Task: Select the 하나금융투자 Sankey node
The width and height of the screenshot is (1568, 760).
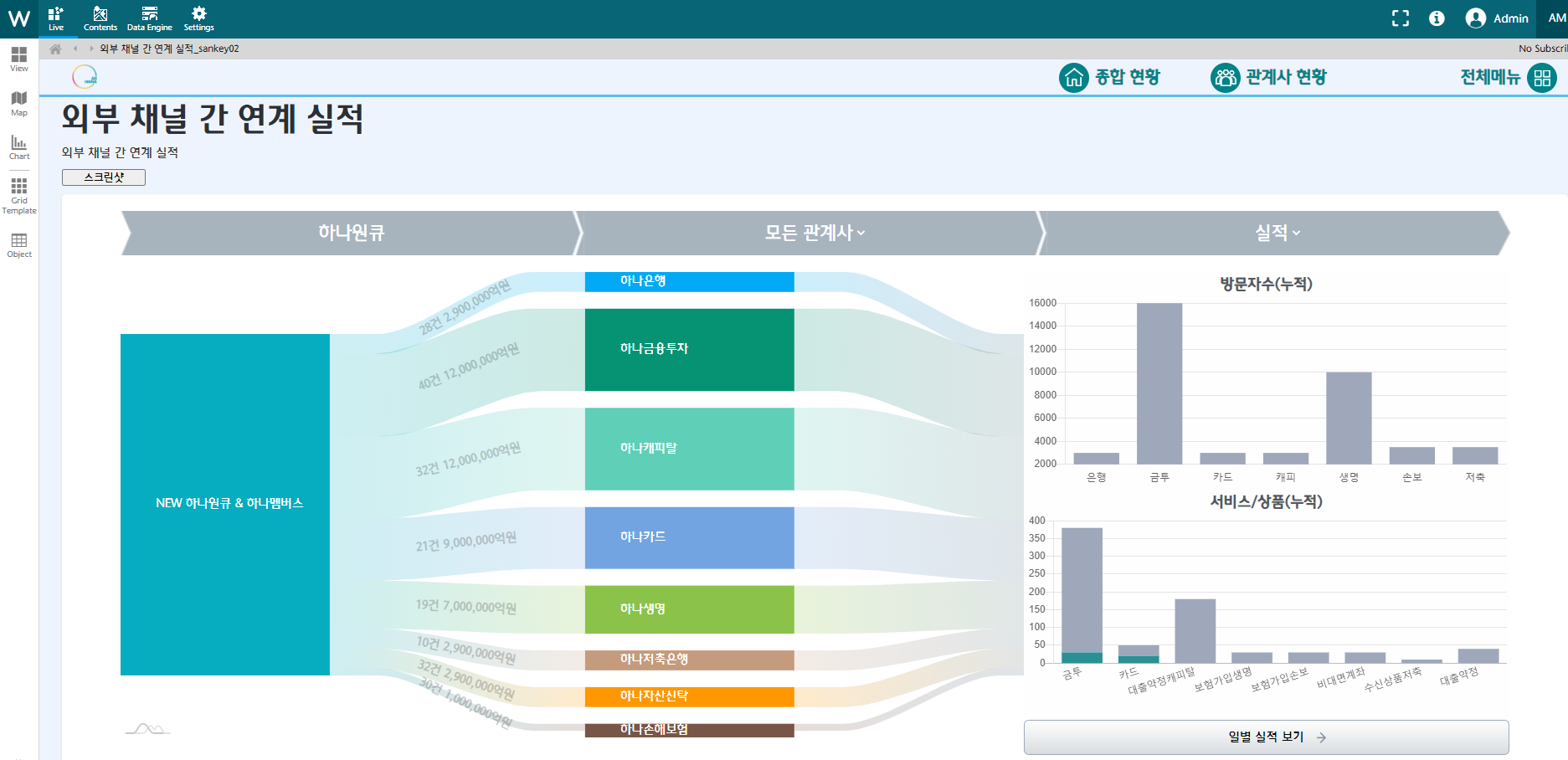Action: [690, 350]
